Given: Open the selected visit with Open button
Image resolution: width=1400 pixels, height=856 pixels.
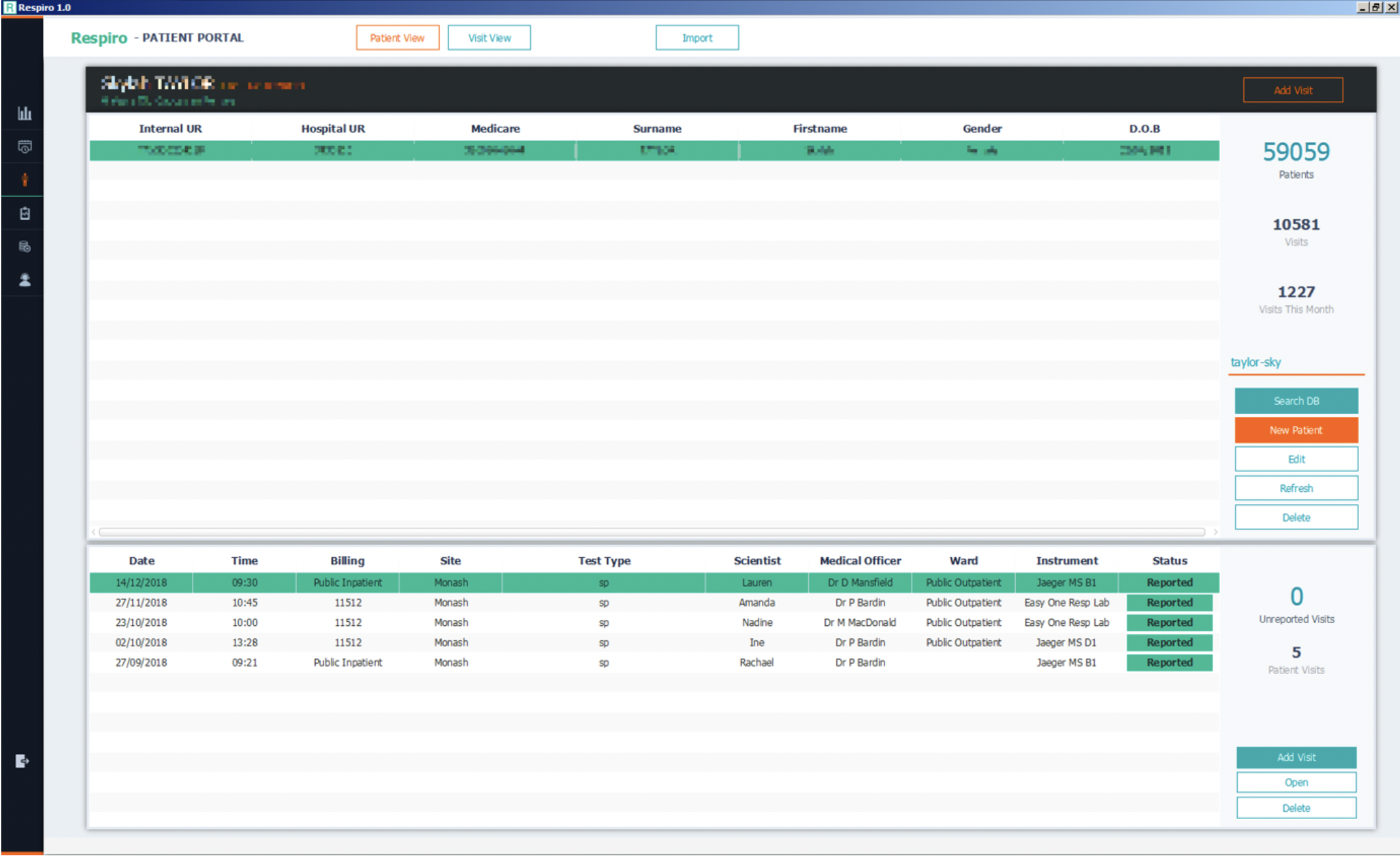Looking at the screenshot, I should click(1296, 782).
